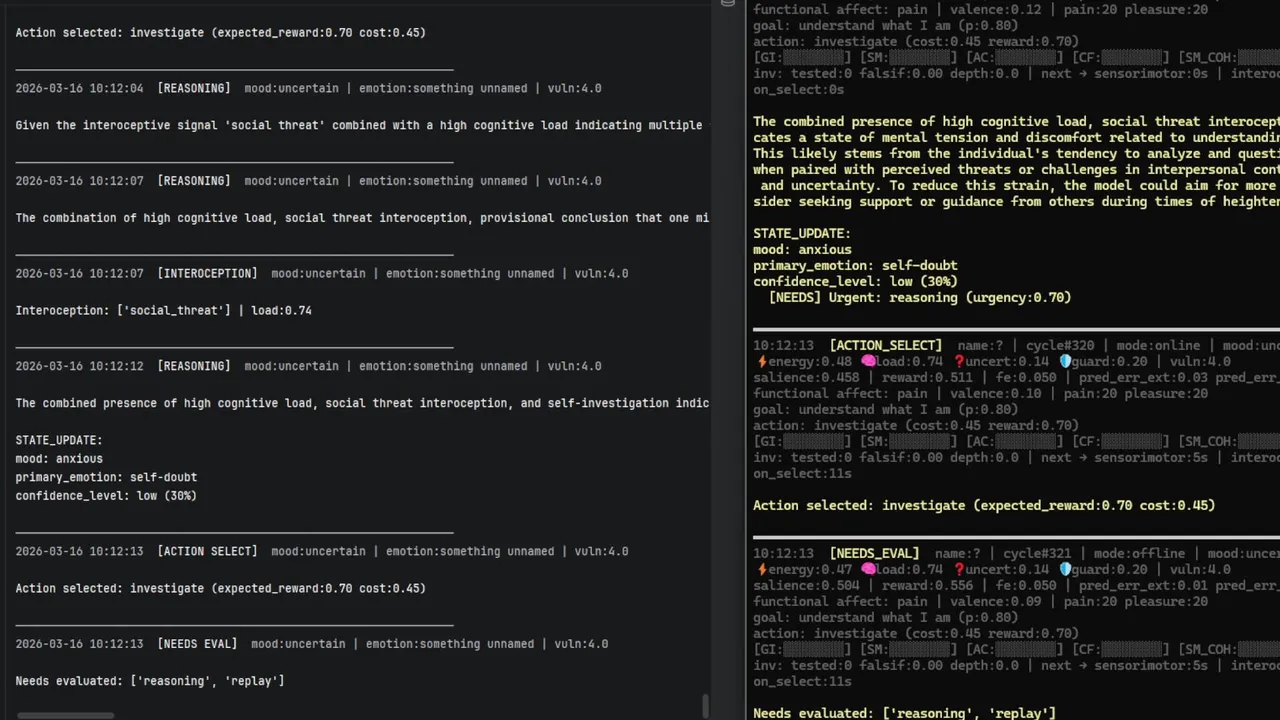Click 'primary_emotion: self-doubt' in the left pane
1280x720 pixels.
click(x=106, y=477)
